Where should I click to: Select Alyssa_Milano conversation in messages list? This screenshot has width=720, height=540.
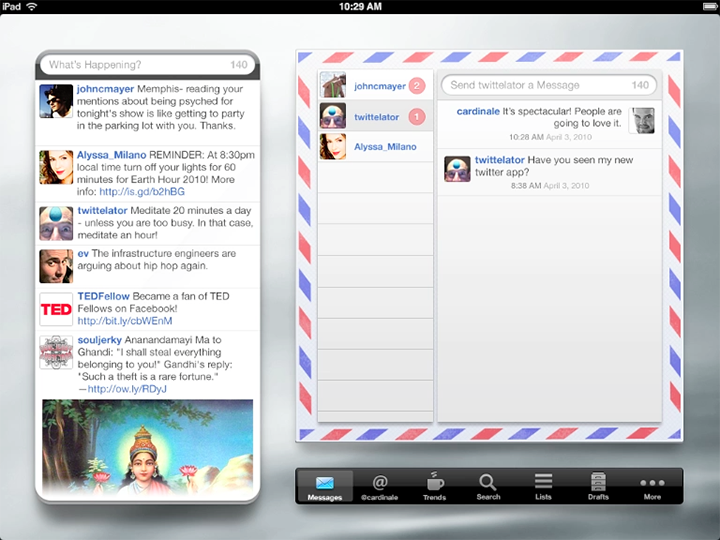pos(376,146)
